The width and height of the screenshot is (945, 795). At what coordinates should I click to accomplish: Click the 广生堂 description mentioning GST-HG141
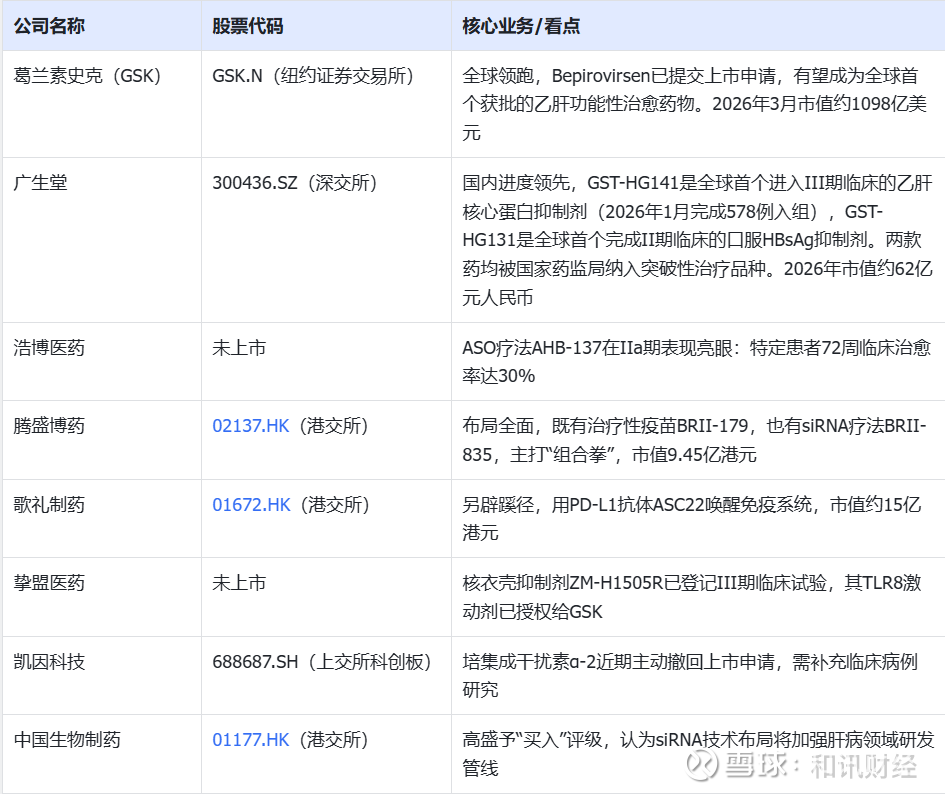(x=697, y=240)
